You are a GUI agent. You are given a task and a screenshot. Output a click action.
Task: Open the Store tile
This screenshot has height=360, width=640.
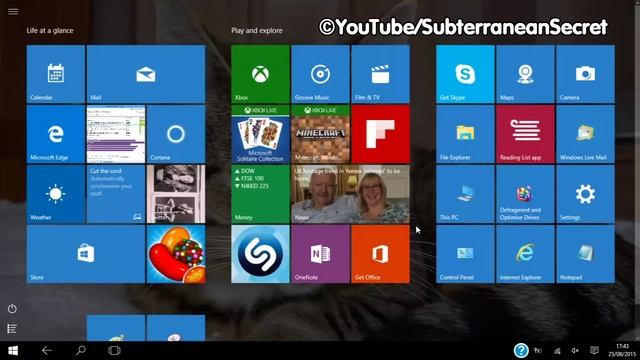[x=86, y=254]
